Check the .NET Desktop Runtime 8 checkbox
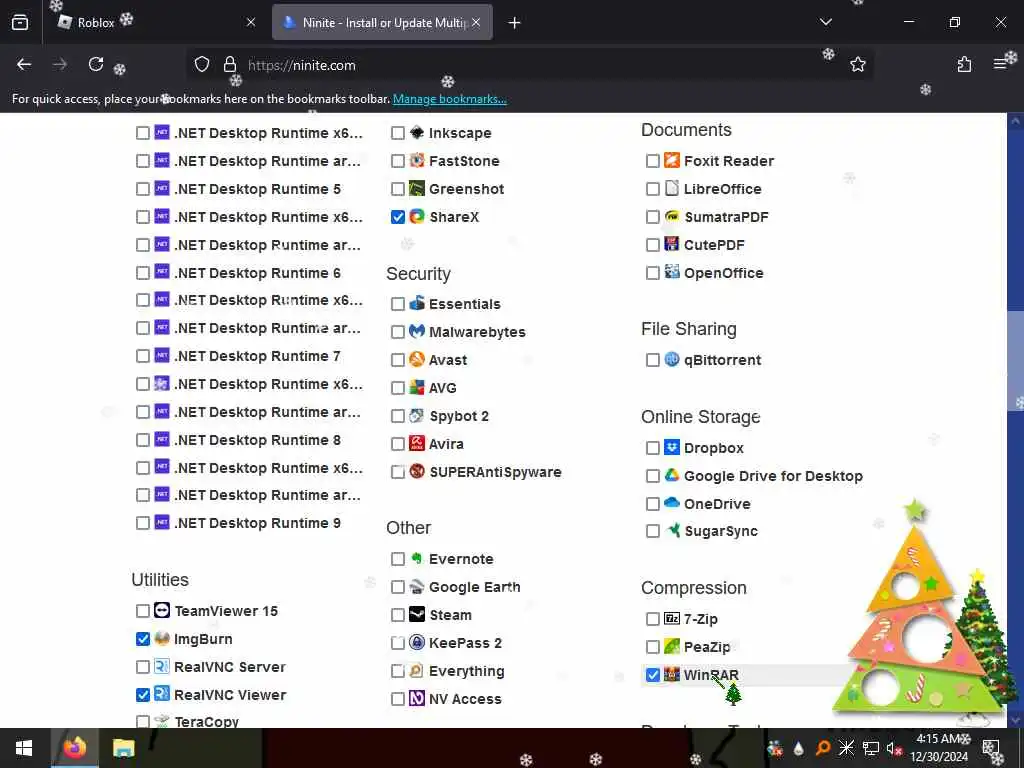 (143, 440)
